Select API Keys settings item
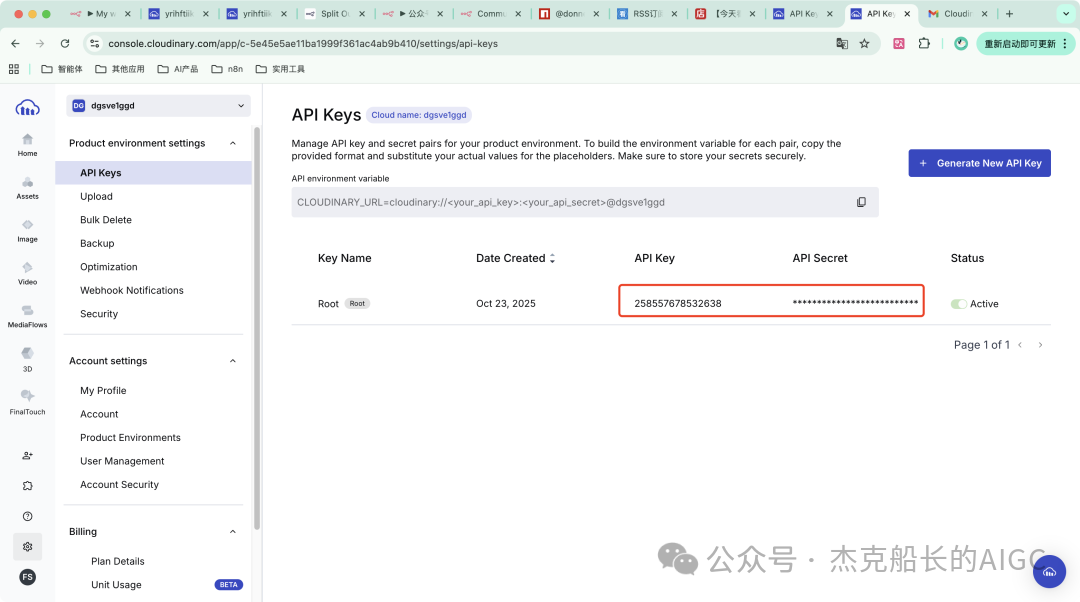Image resolution: width=1080 pixels, height=602 pixels. (154, 173)
